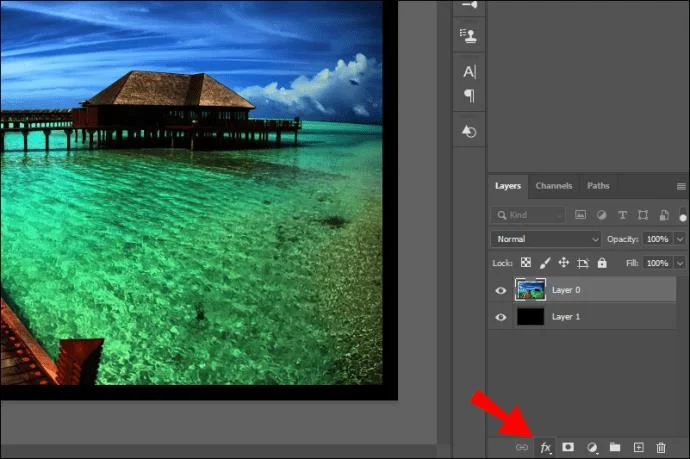Expand the Fill percentage dropdown arrow
690x459 pixels.
680,263
